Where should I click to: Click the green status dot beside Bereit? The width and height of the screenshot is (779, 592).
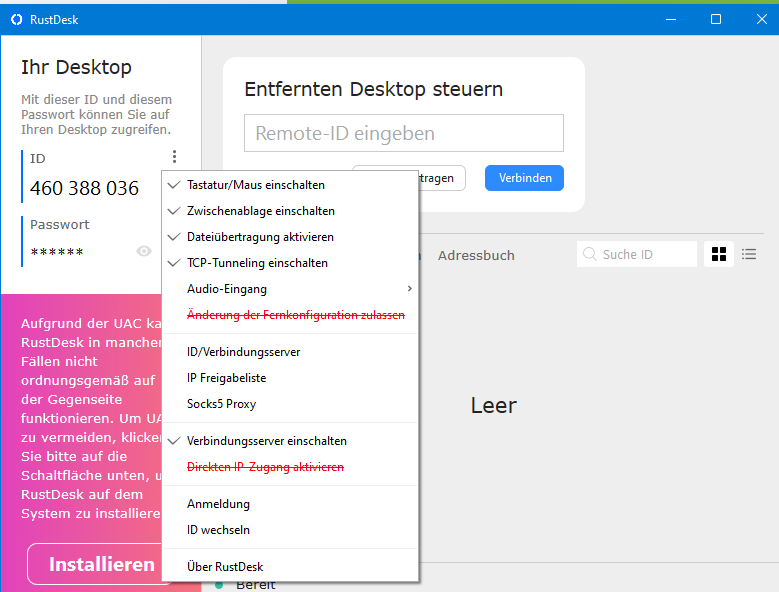tap(219, 586)
